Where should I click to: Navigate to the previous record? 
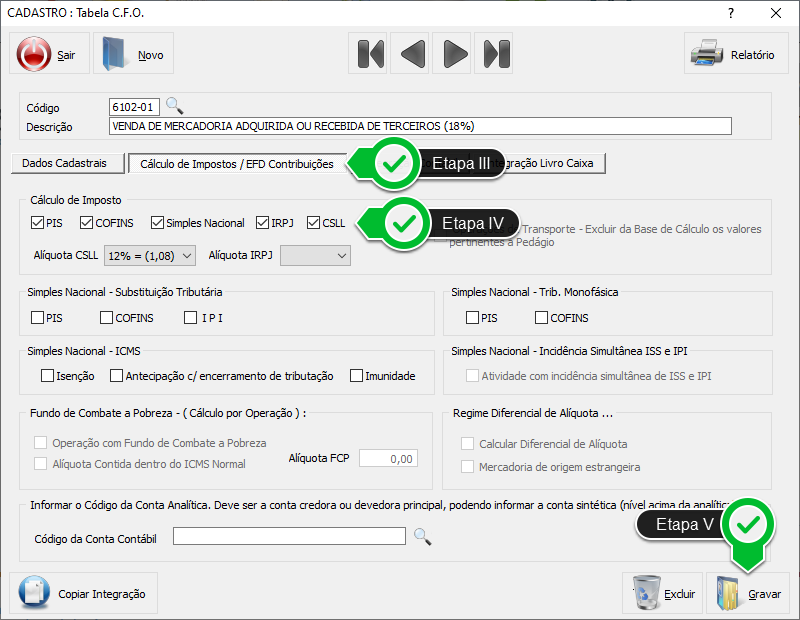click(412, 54)
